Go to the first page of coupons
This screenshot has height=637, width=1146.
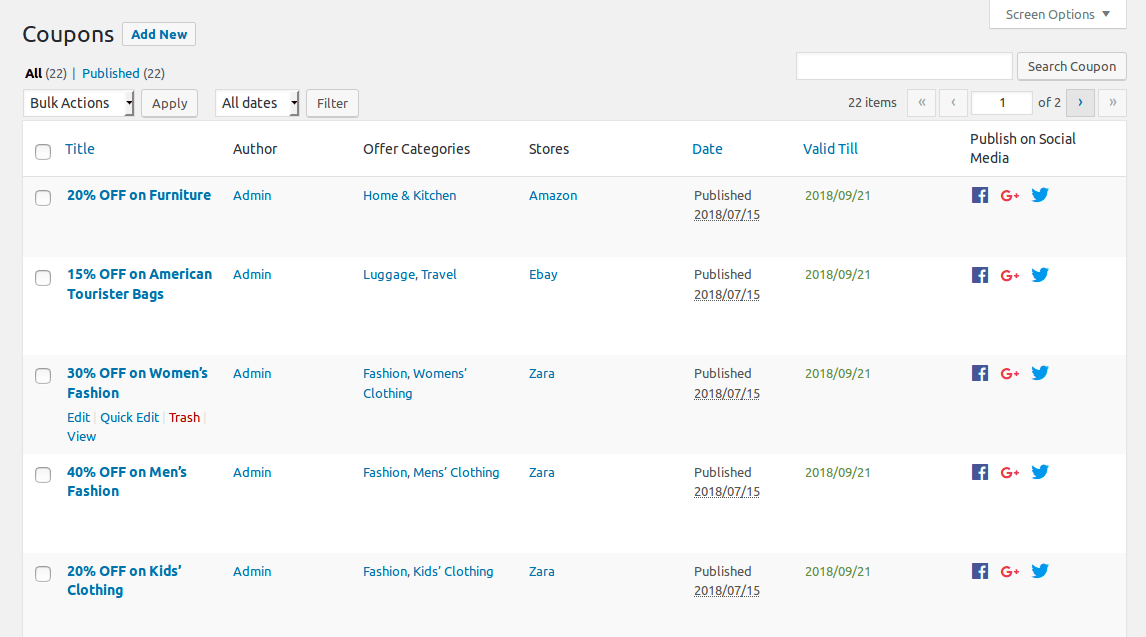point(922,103)
